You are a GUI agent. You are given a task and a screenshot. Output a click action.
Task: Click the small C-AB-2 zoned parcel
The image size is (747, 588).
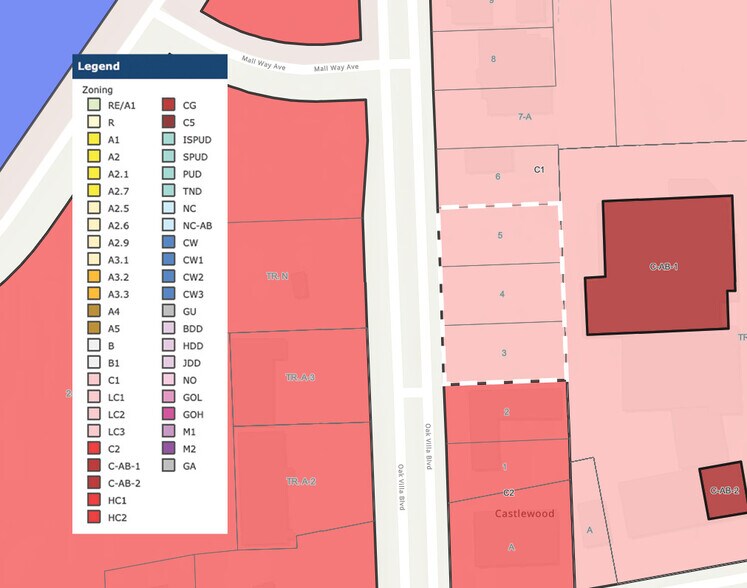[x=724, y=491]
